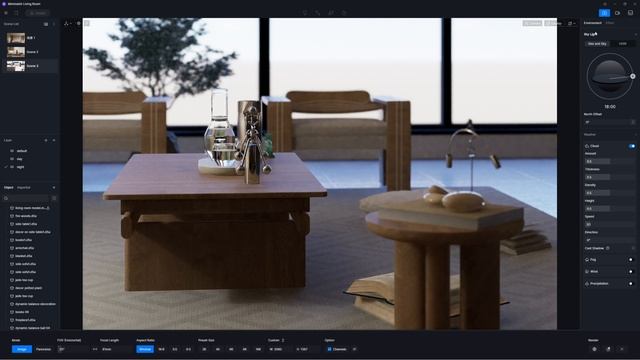Viewport: 640px width, 360px height.
Task: Click icon beside 'fireplace' object row
Action: 12,320
